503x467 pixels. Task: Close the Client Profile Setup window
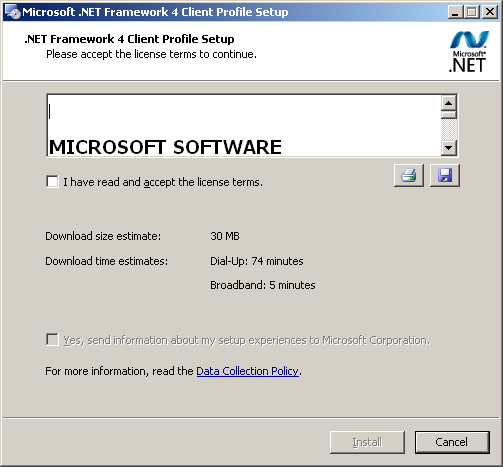point(490,12)
